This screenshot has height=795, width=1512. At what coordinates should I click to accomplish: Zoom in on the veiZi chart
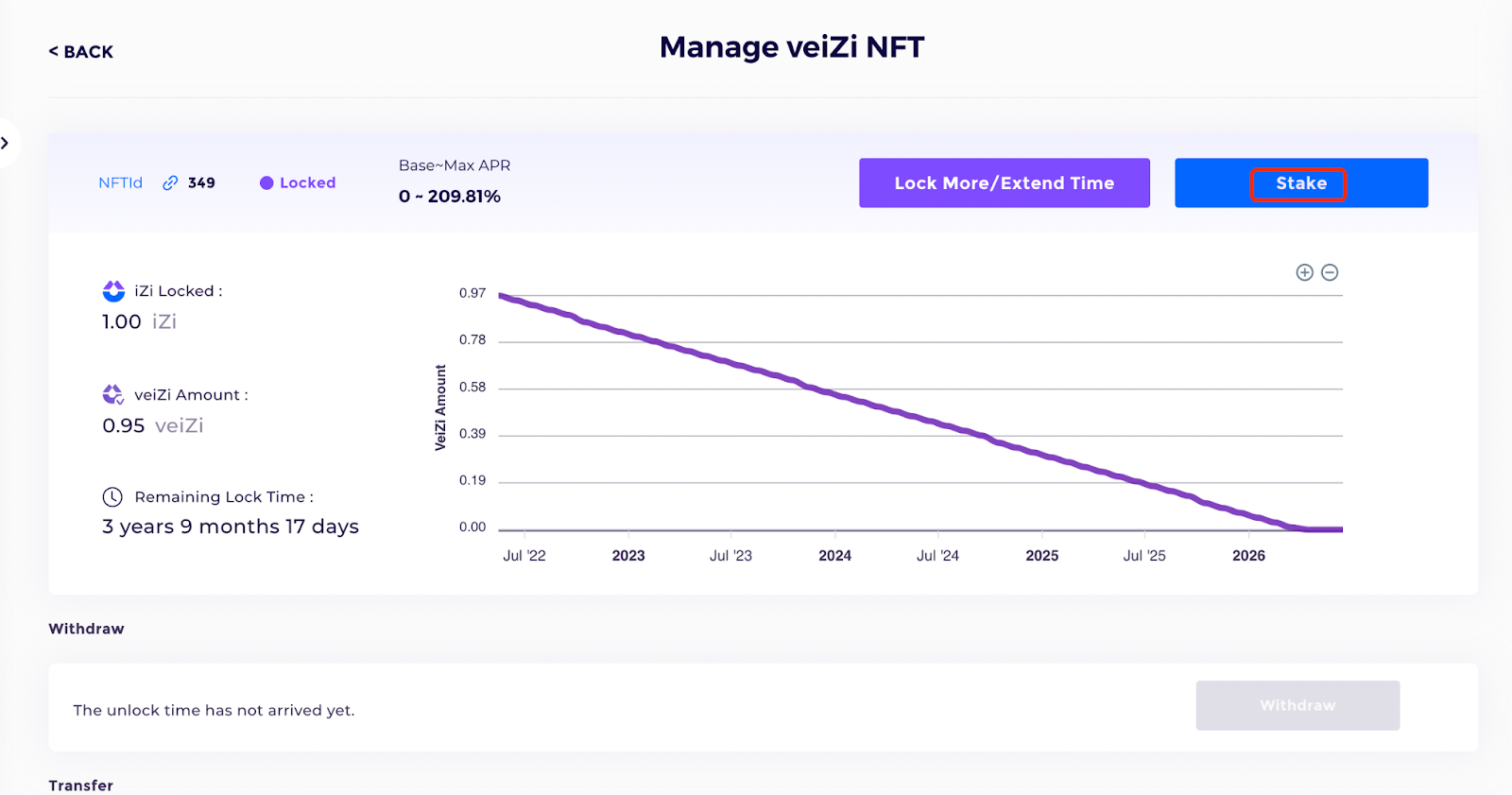click(x=1304, y=272)
